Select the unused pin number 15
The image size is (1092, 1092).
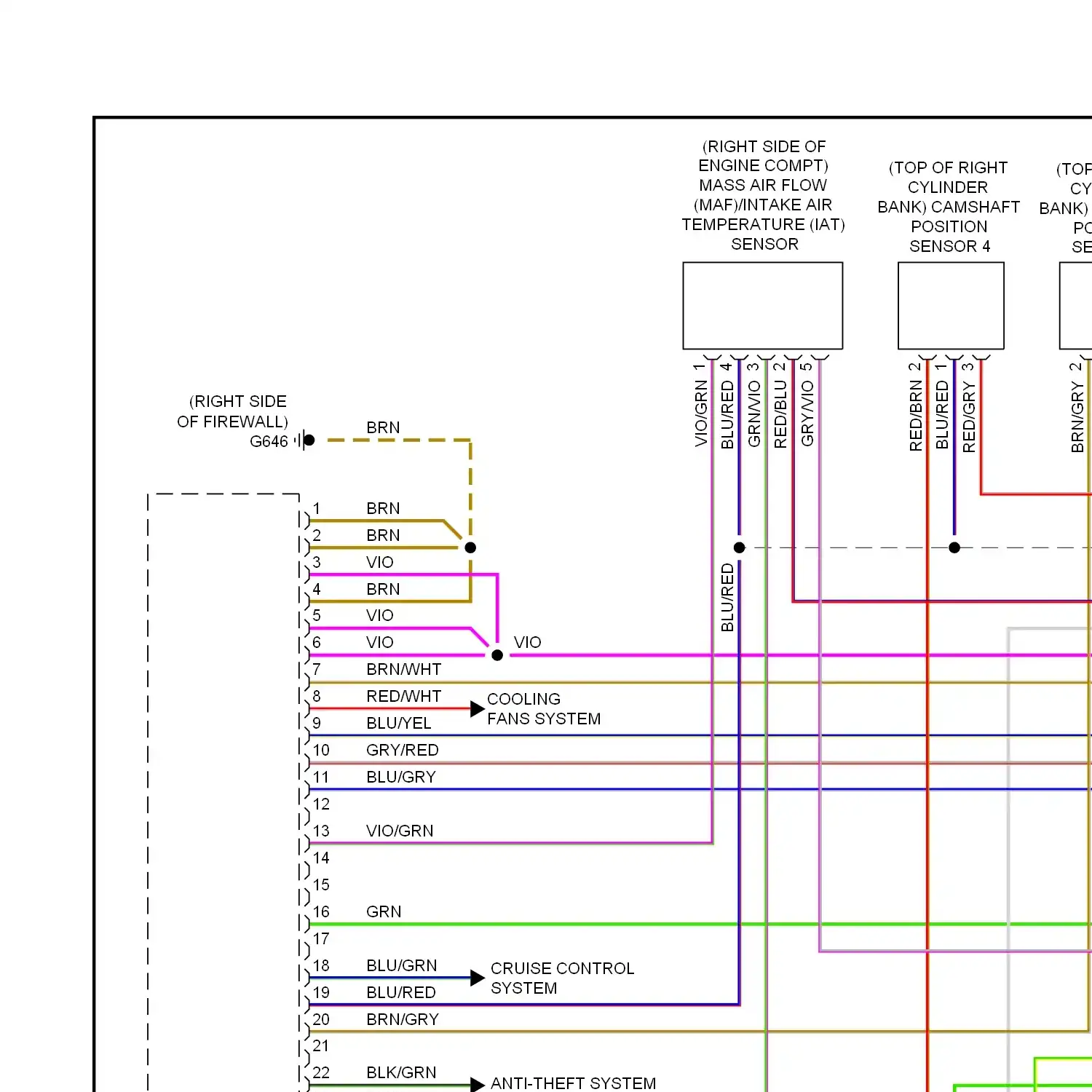point(321,885)
